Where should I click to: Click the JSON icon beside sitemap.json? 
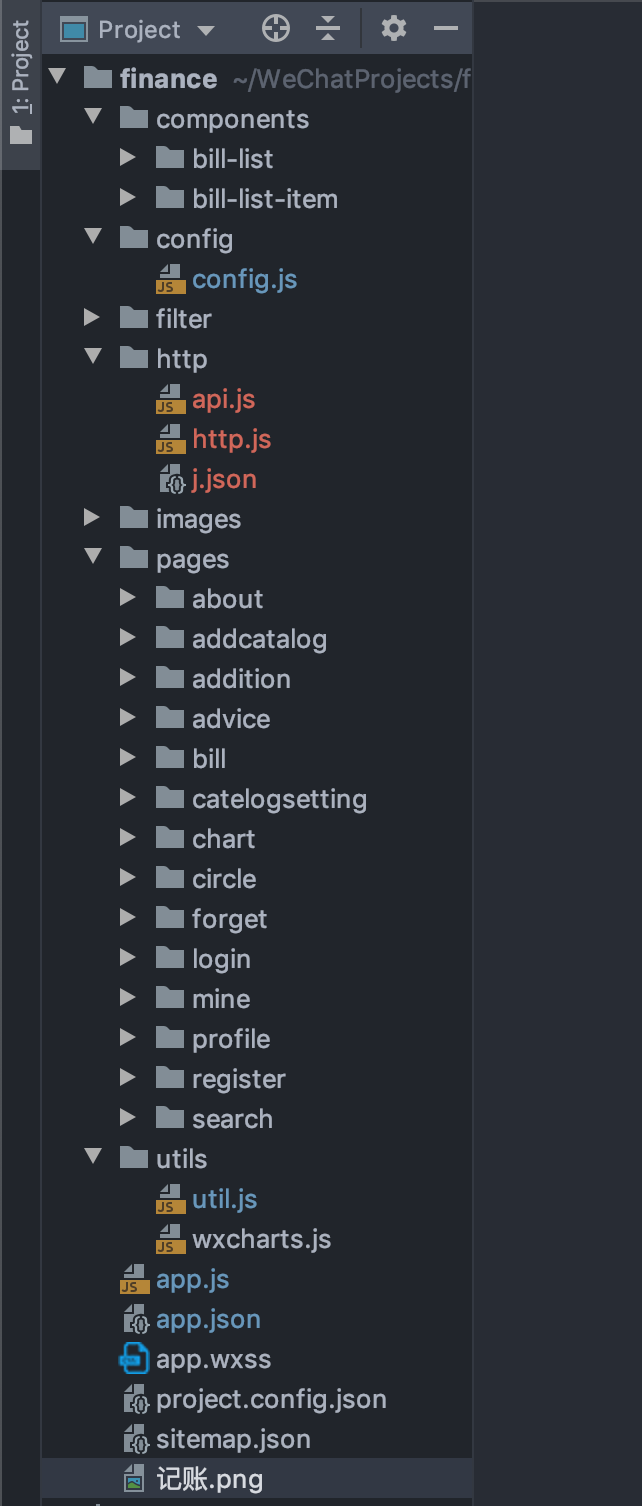pyautogui.click(x=134, y=1439)
